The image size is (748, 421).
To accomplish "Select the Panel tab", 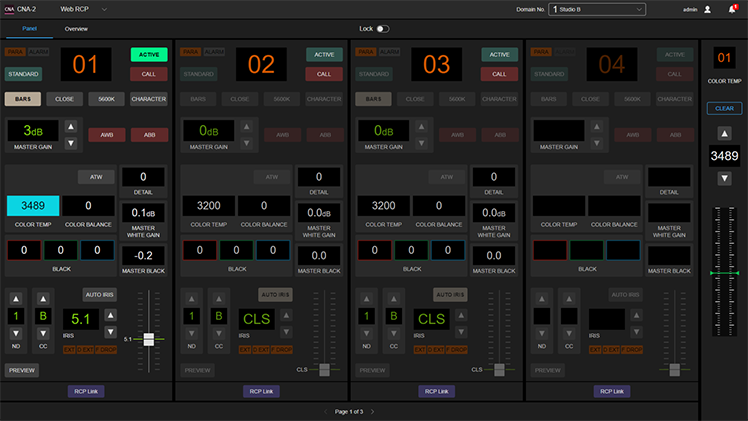I will (29, 29).
